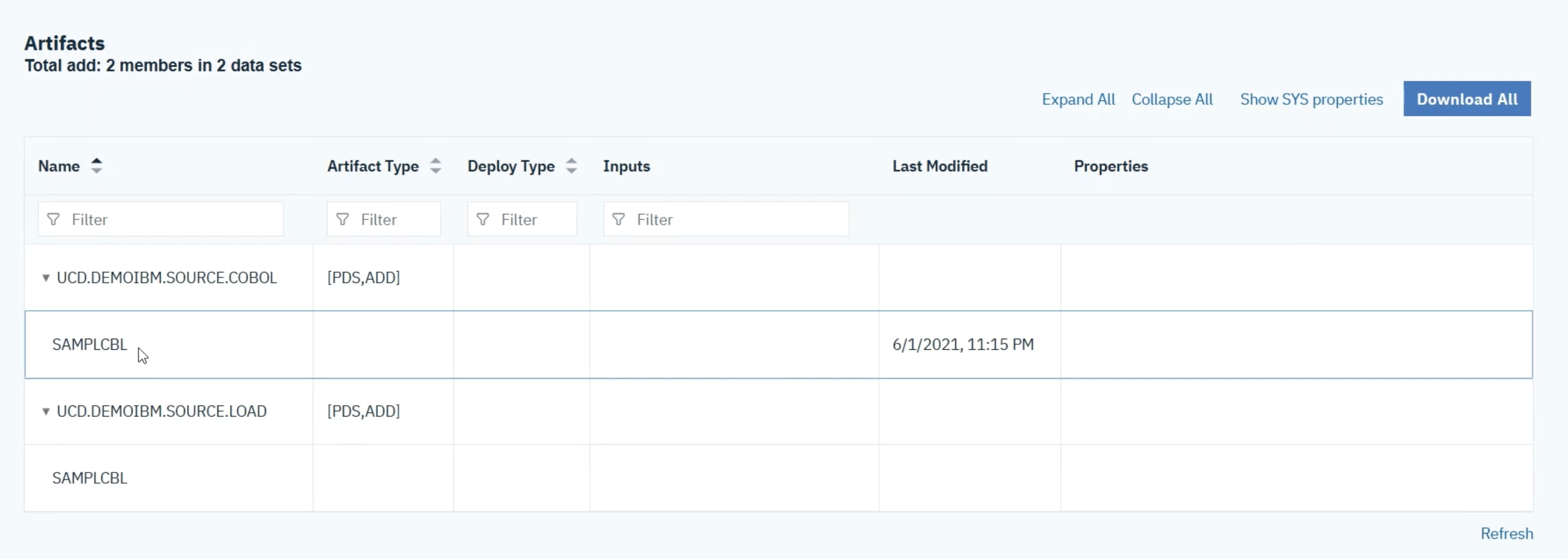Click the Deploy Type sort arrows
Screen dimensions: 1568x559
pyautogui.click(x=571, y=166)
